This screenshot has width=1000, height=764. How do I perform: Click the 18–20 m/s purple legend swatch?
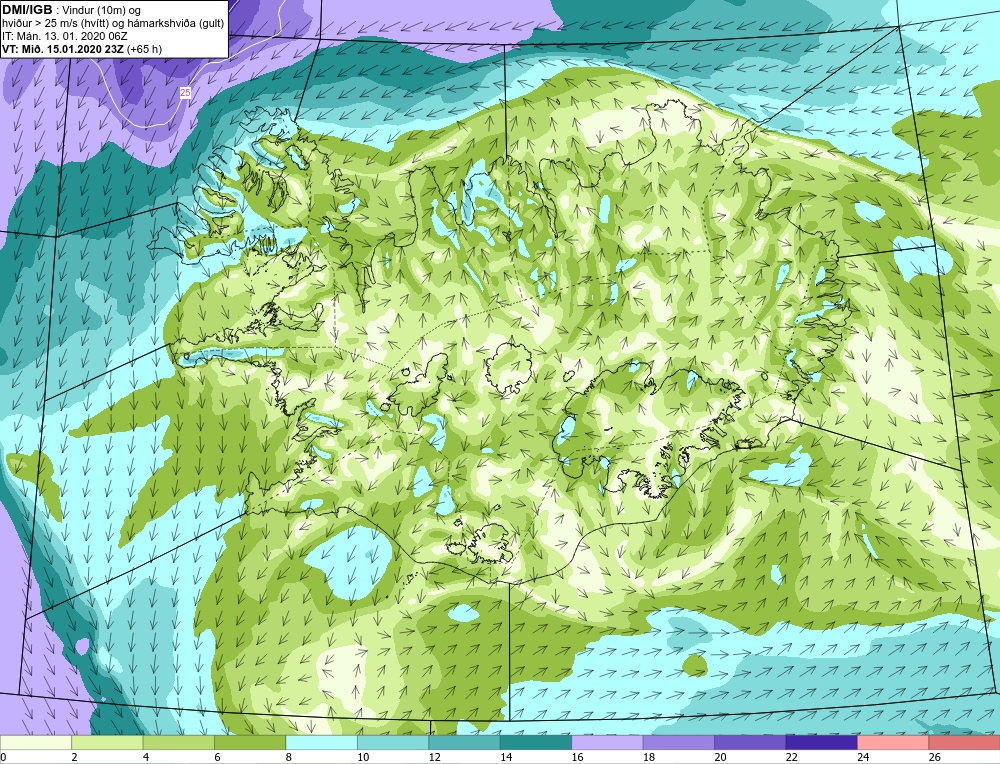point(679,742)
